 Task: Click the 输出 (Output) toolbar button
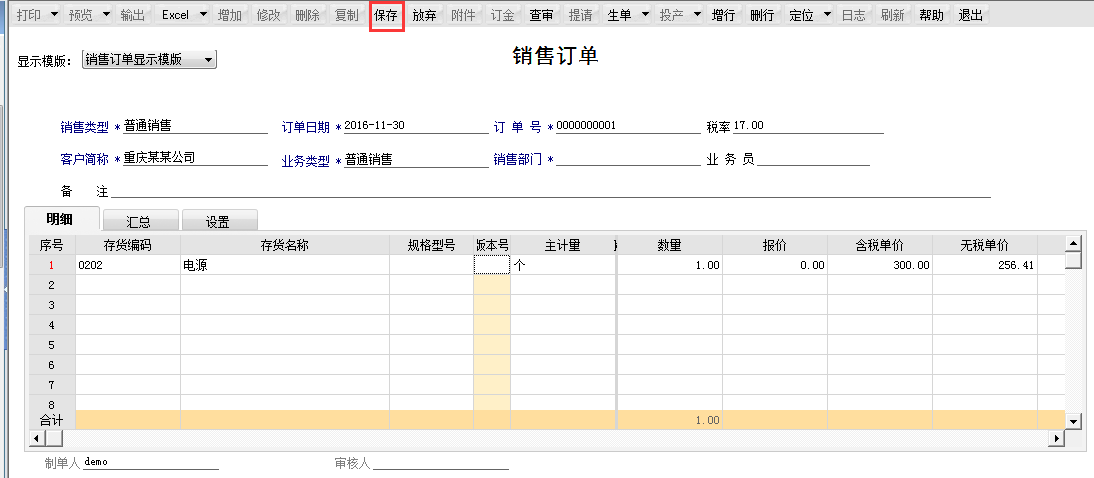(x=132, y=16)
